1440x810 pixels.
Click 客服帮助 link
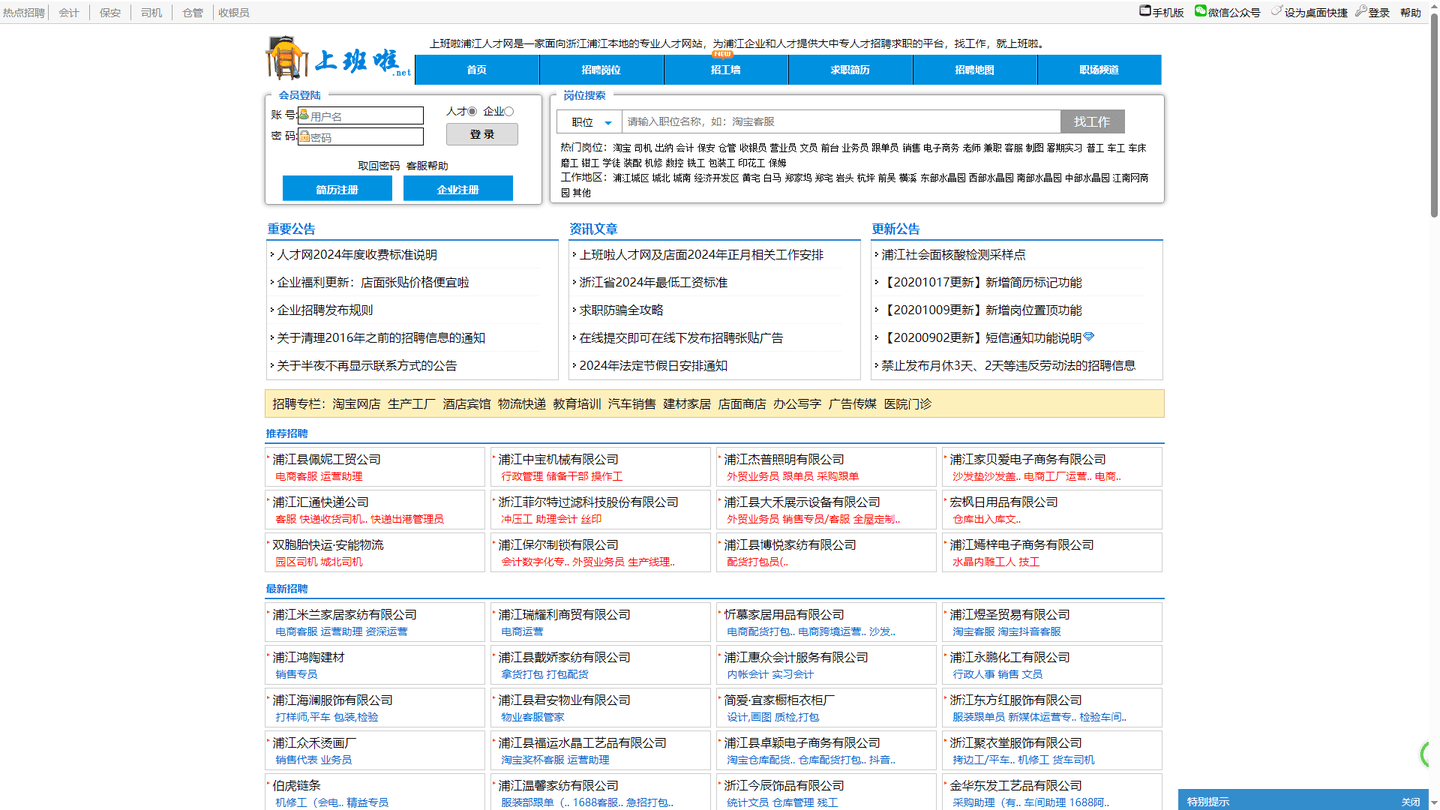[427, 166]
